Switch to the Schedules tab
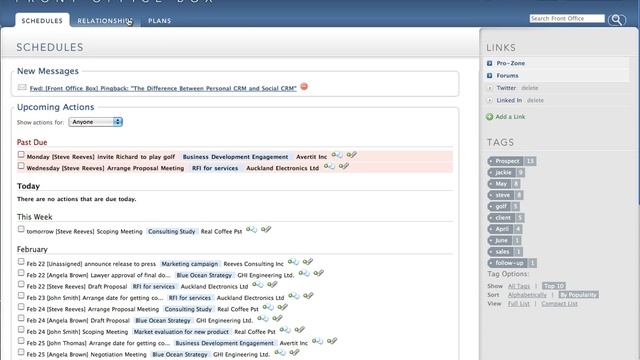Image resolution: width=640 pixels, height=360 pixels. 42,20
